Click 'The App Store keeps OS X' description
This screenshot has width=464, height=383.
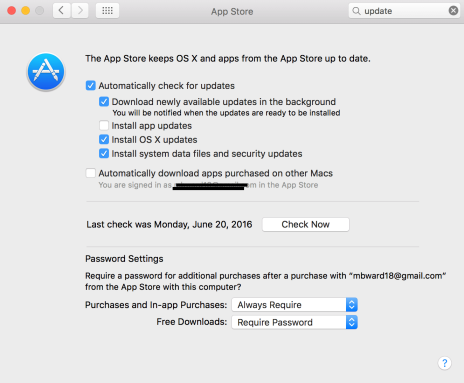click(x=228, y=59)
